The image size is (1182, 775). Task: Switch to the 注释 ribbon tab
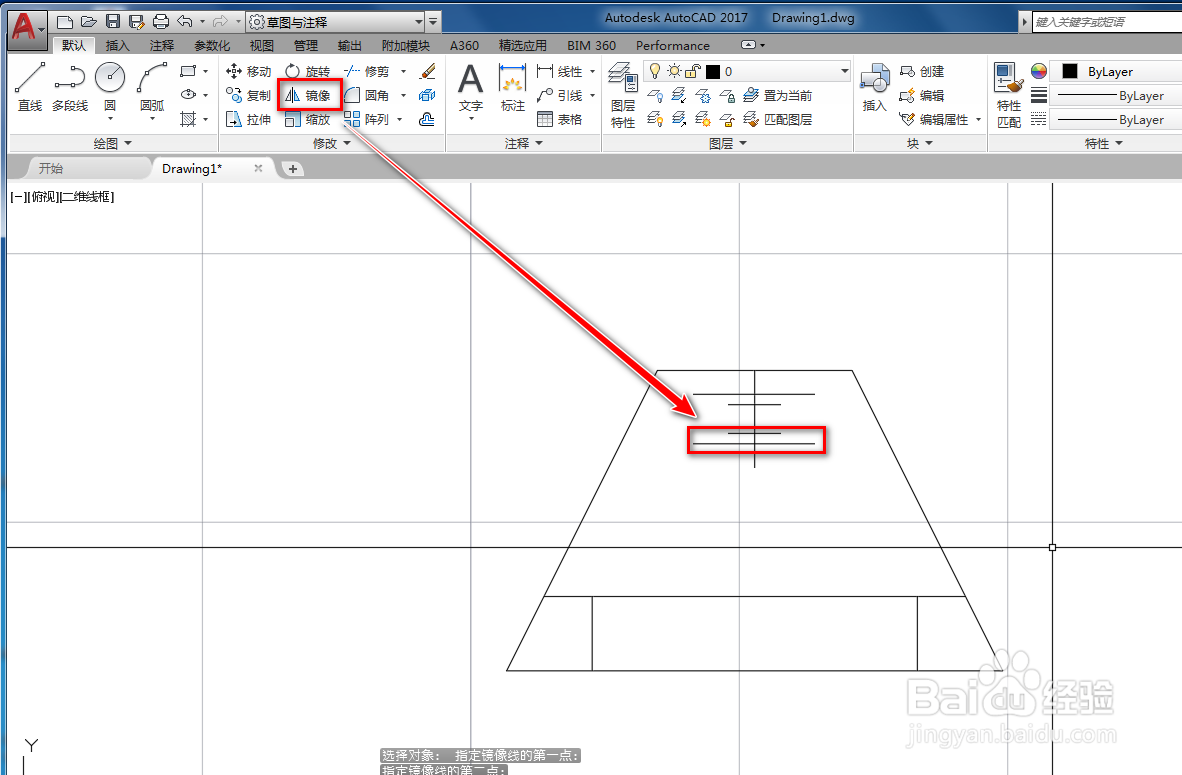[x=161, y=45]
